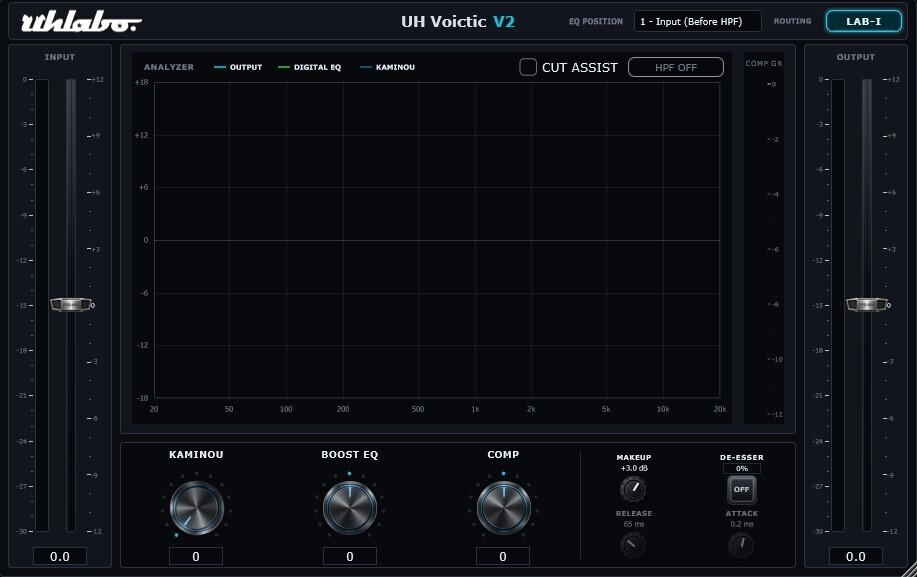Click the UH Voictic V2 title
Image resolution: width=917 pixels, height=577 pixels.
coord(457,22)
